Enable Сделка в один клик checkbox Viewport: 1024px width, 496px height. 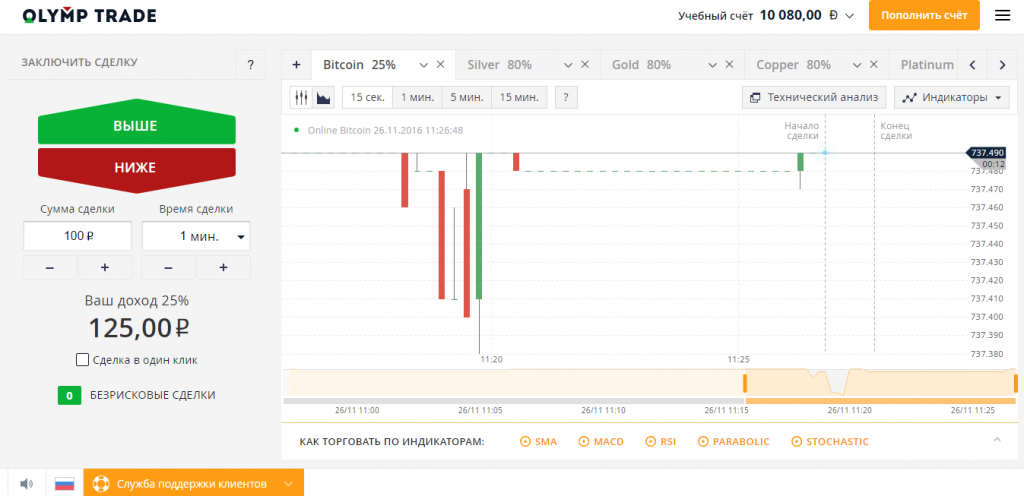point(82,360)
